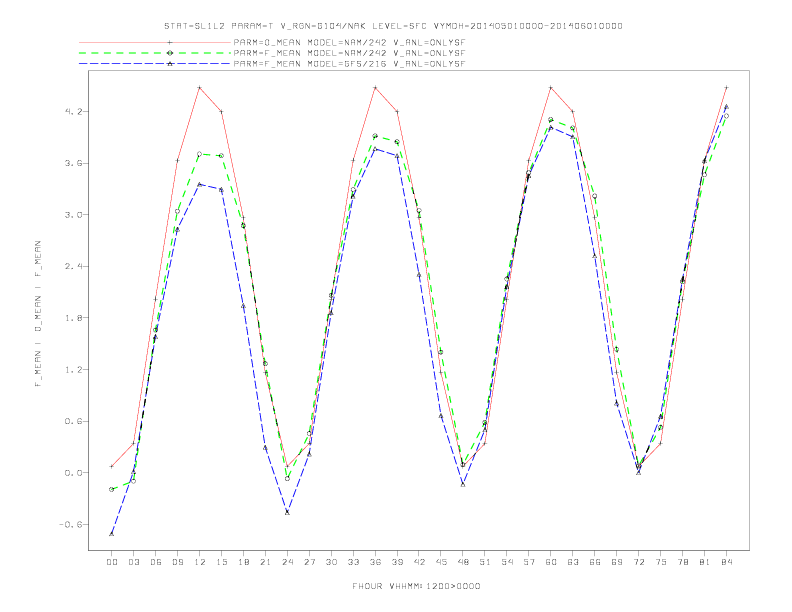792x612 pixels.
Task: Click the 21 forecast hour tick label
Action: click(x=265, y=562)
